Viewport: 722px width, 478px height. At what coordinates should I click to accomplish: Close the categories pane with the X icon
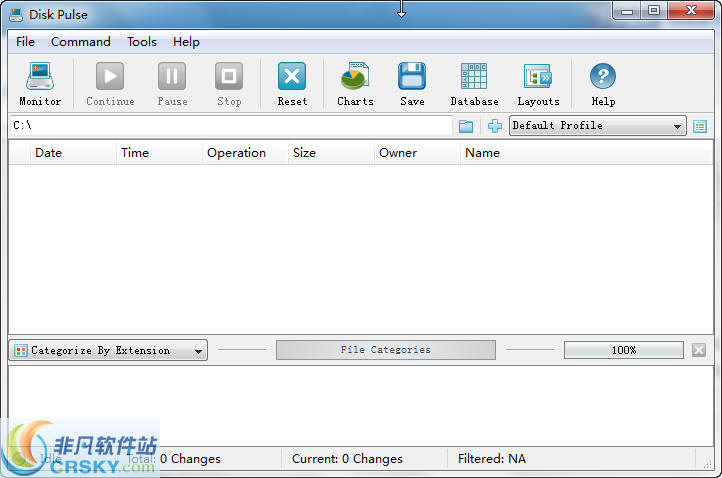click(x=699, y=350)
